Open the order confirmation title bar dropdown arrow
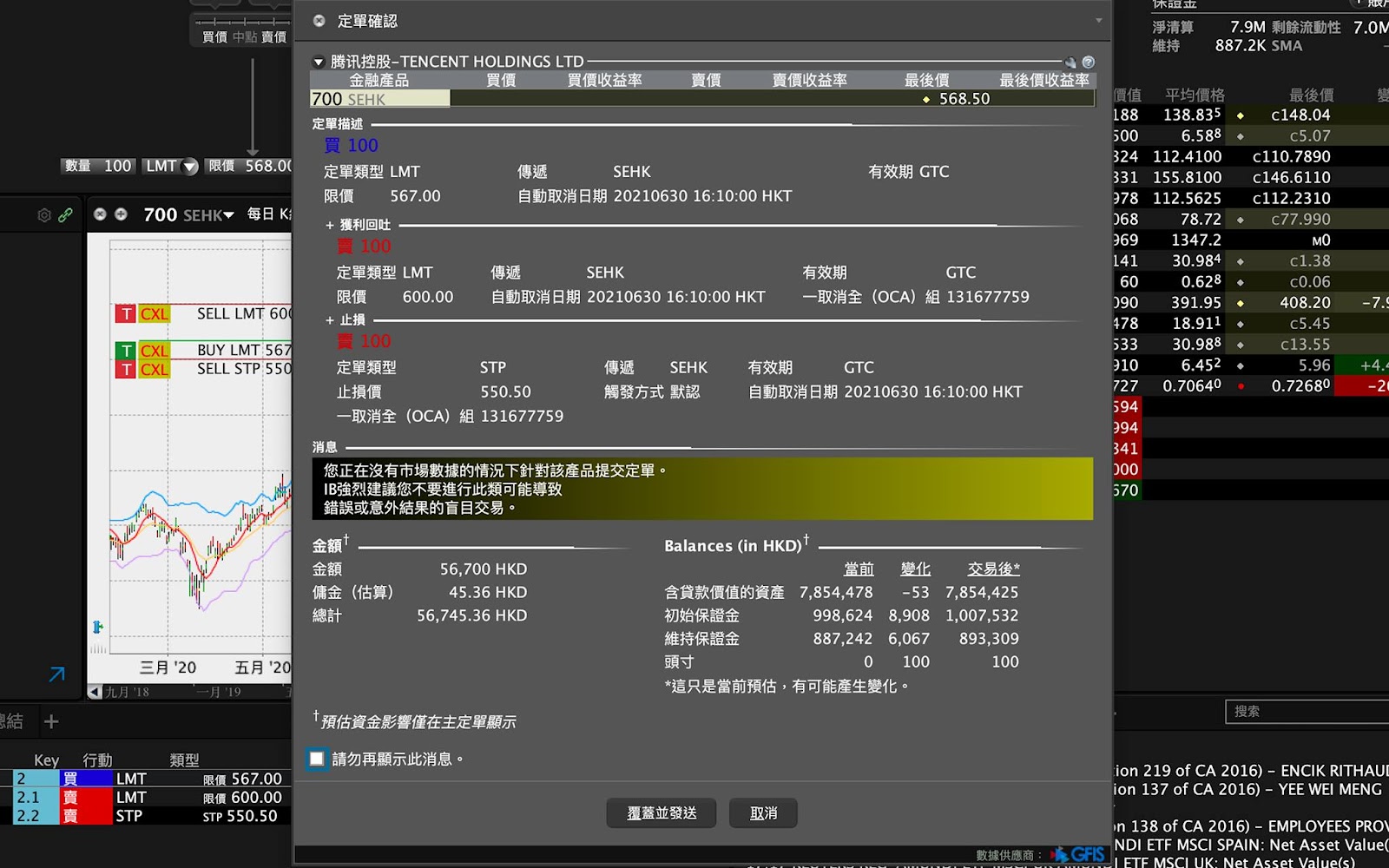Image resolution: width=1389 pixels, height=868 pixels. [1098, 20]
